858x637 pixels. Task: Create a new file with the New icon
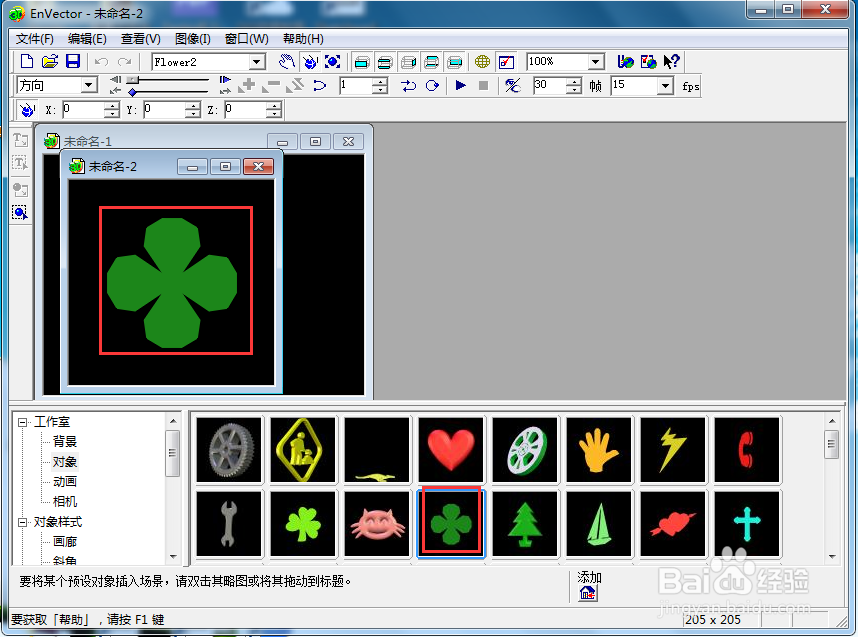(27, 61)
